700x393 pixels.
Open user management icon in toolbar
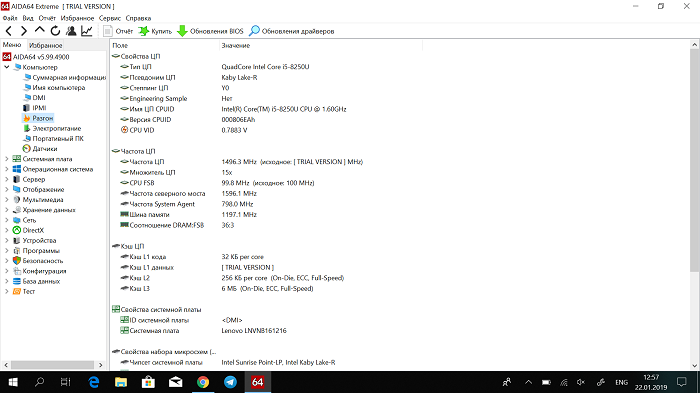pos(71,31)
